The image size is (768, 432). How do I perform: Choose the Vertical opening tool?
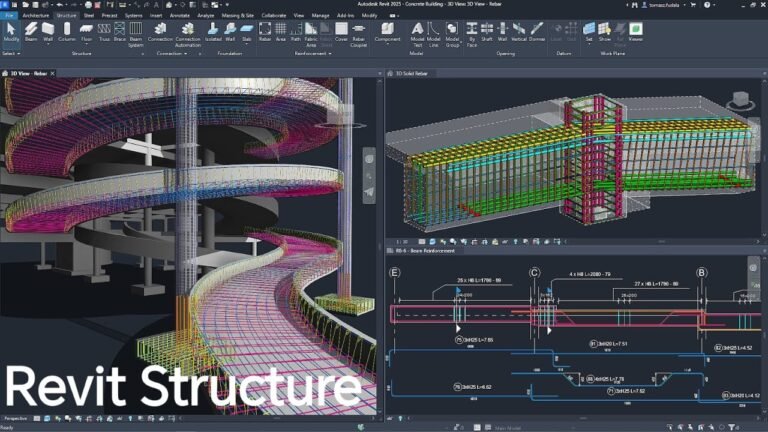519,32
